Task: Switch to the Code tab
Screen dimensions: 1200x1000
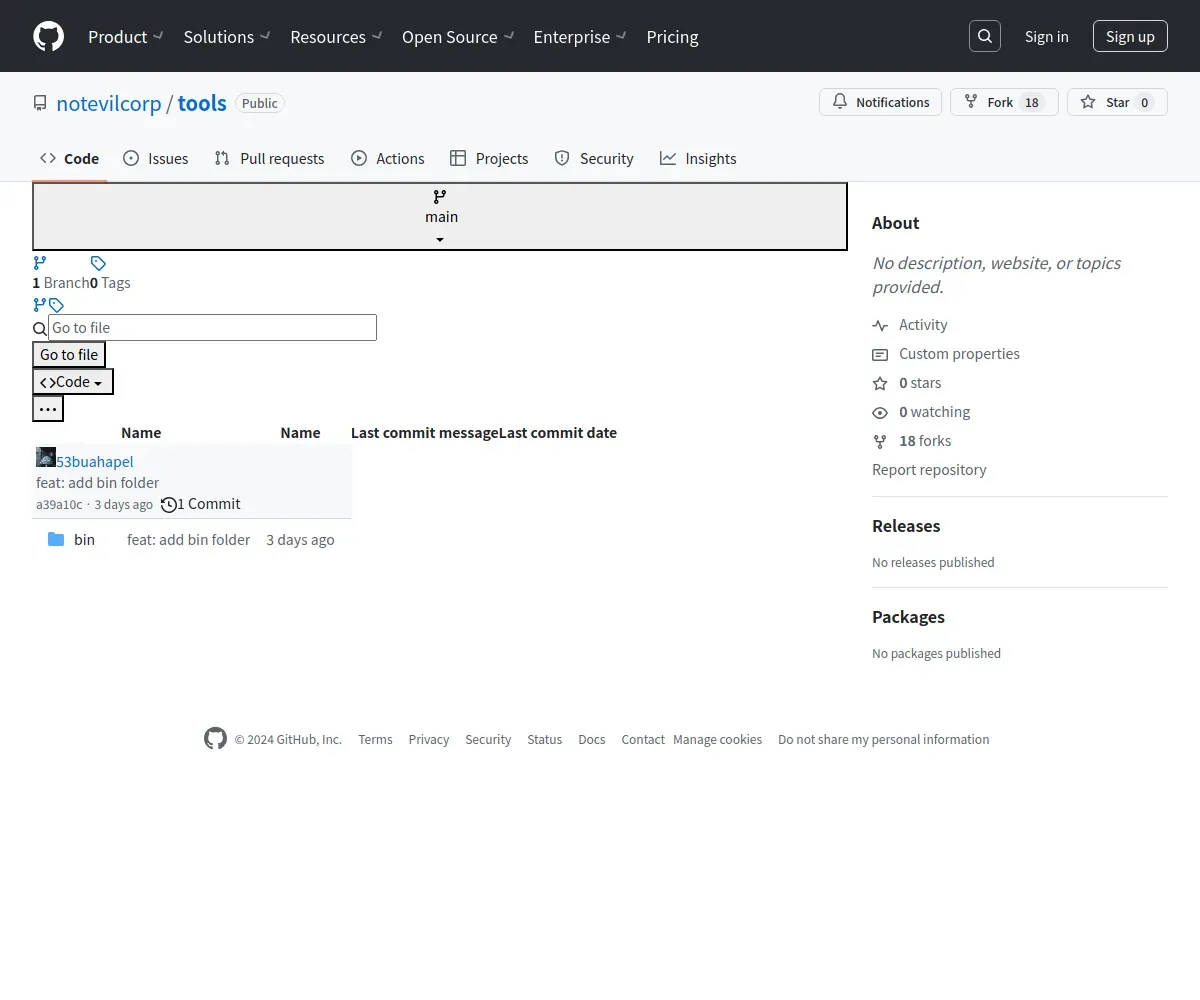Action: coord(70,158)
